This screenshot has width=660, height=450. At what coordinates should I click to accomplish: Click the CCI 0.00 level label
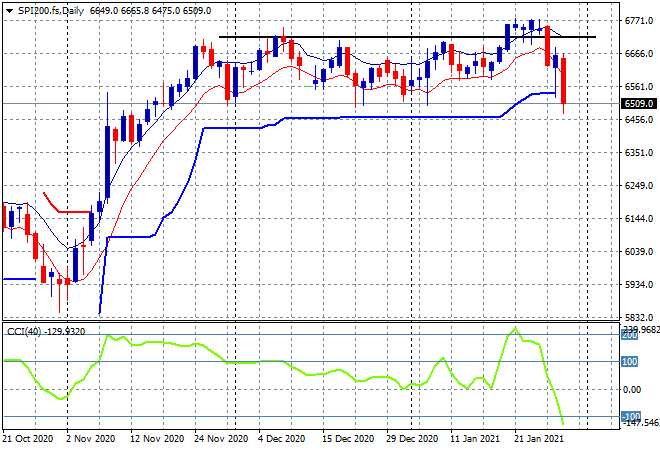(632, 390)
